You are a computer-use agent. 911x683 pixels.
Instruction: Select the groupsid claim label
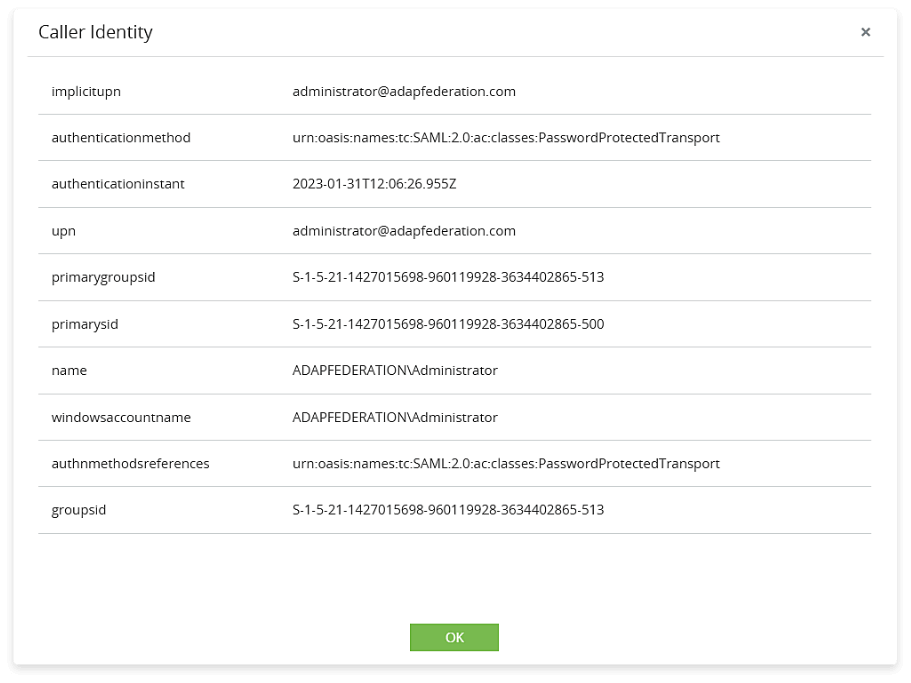[79, 510]
